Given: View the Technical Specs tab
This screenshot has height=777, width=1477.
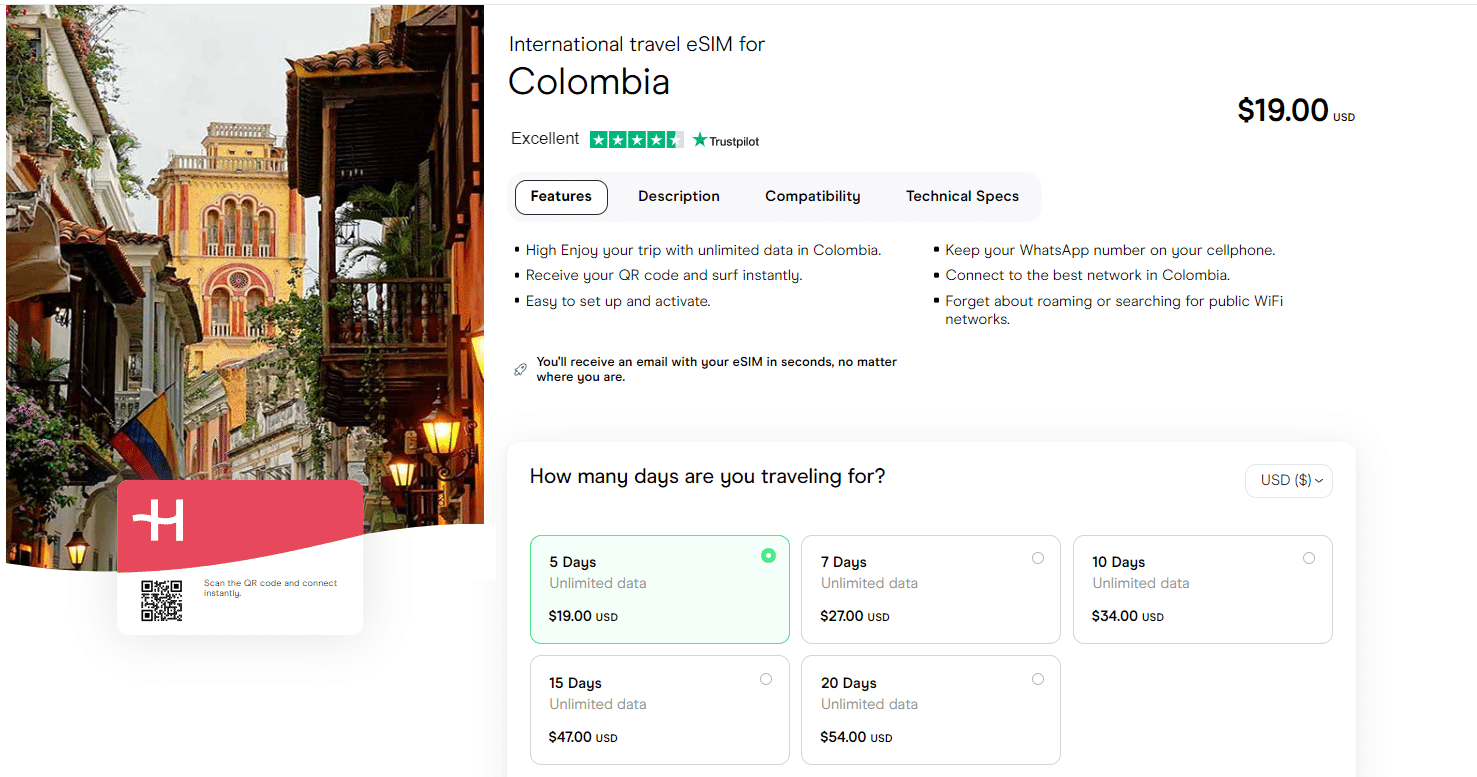Looking at the screenshot, I should click(961, 196).
